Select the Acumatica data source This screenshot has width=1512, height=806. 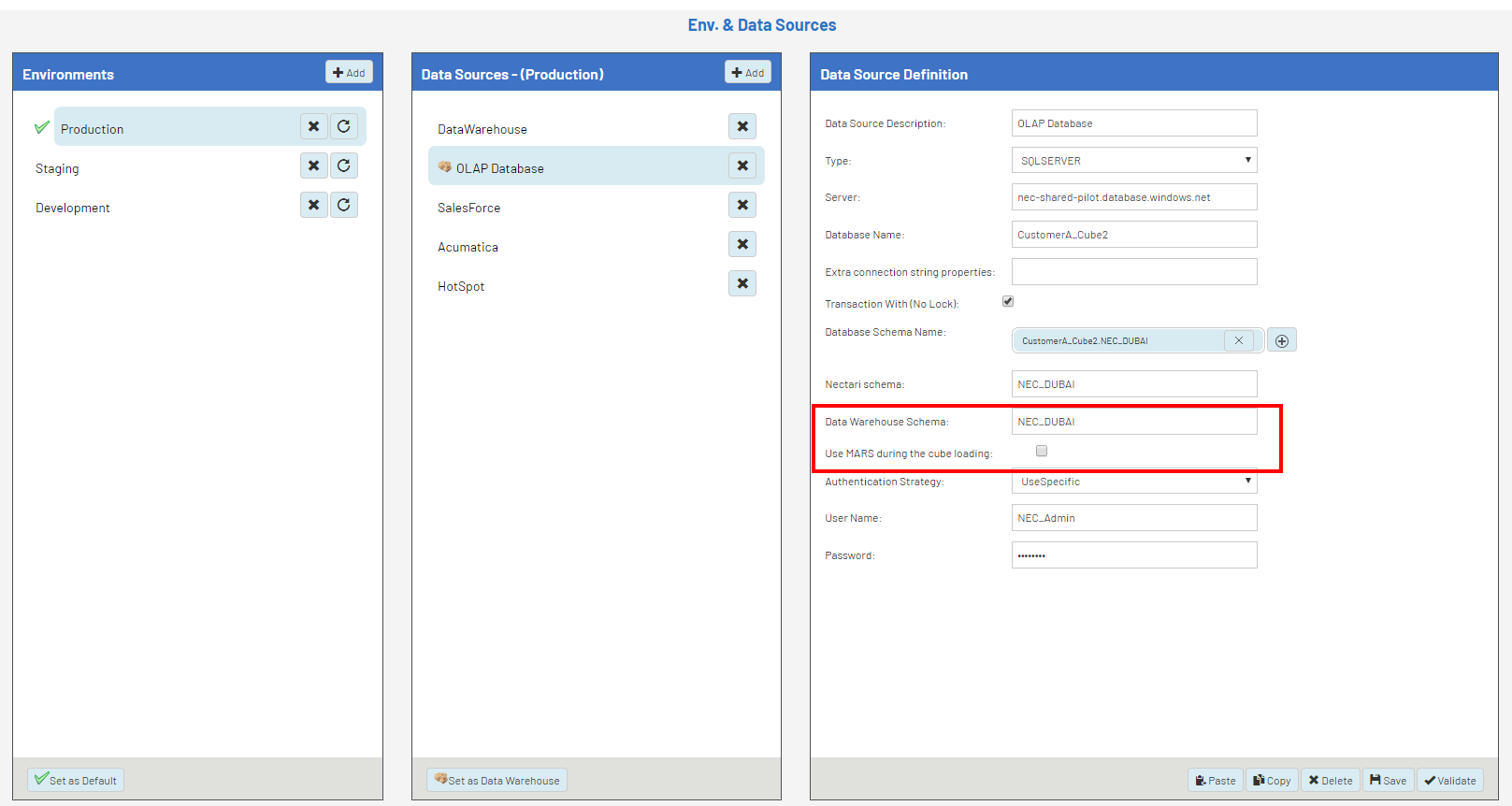pos(468,248)
